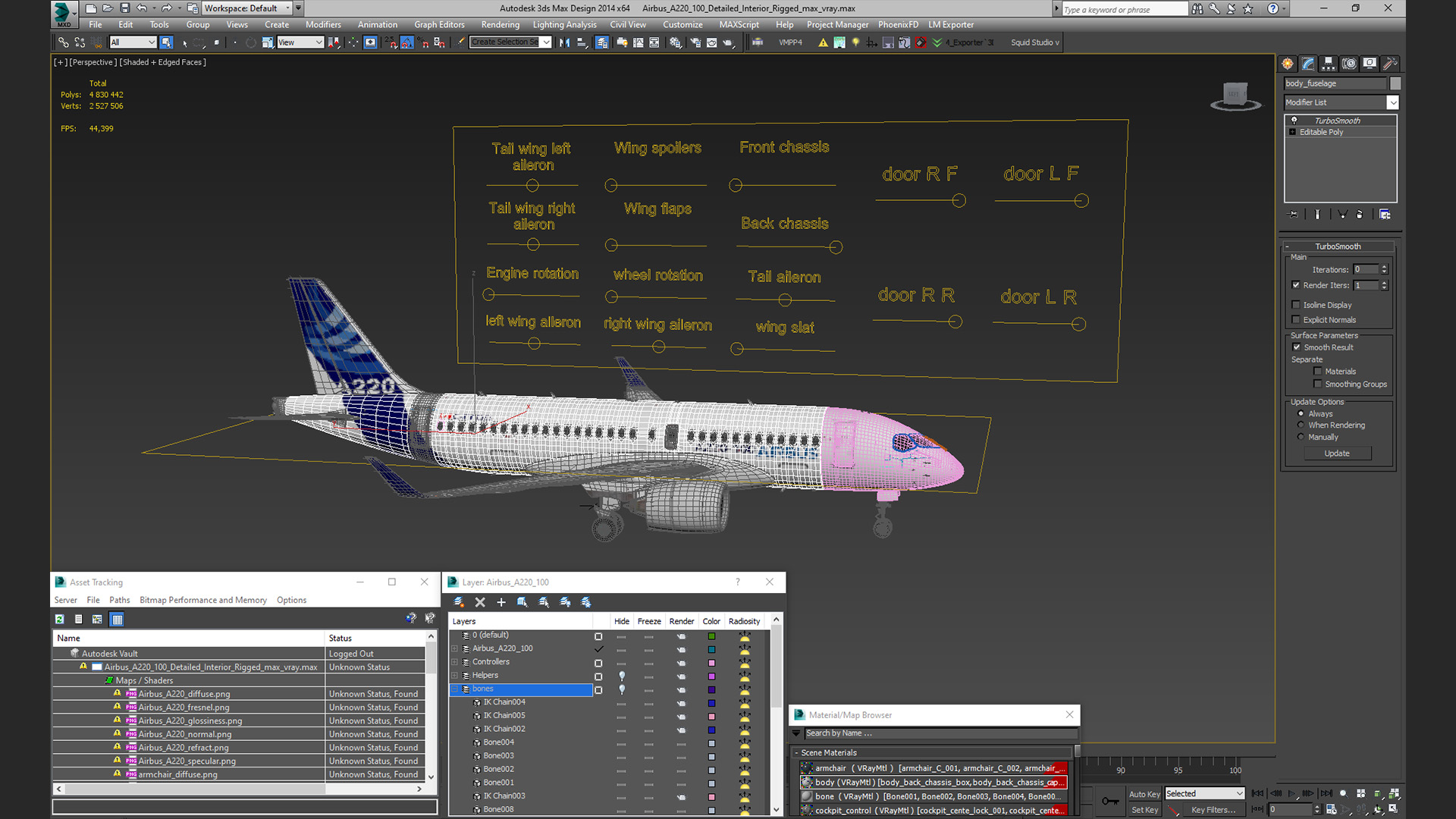
Task: Open the Modifier List dropdown
Action: pos(1392,102)
